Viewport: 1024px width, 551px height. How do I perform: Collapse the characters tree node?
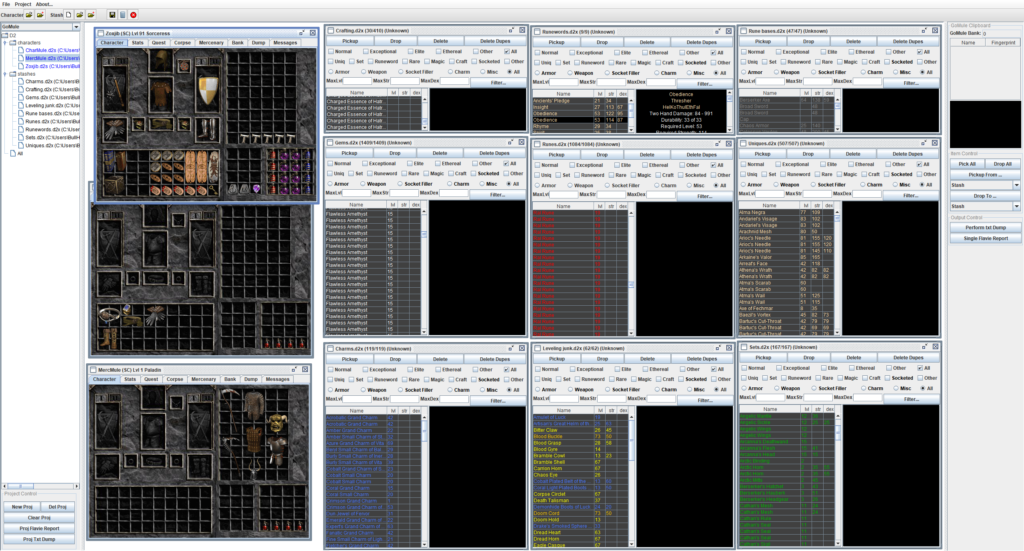(5, 42)
